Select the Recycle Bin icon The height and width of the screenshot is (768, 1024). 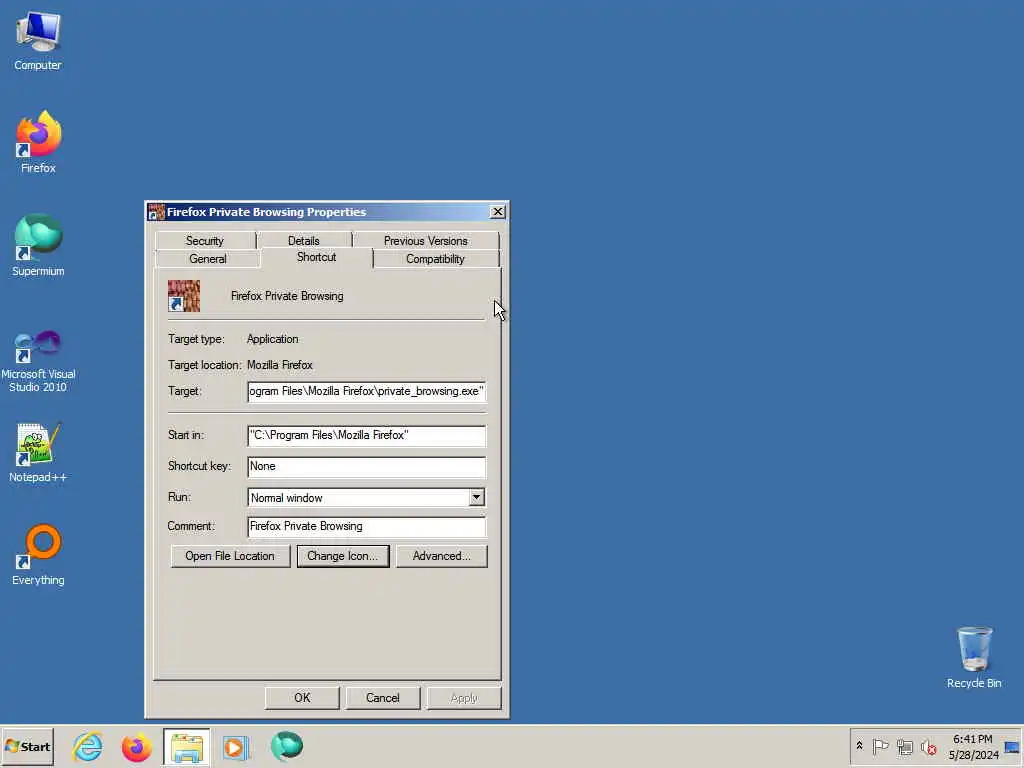[x=974, y=658]
